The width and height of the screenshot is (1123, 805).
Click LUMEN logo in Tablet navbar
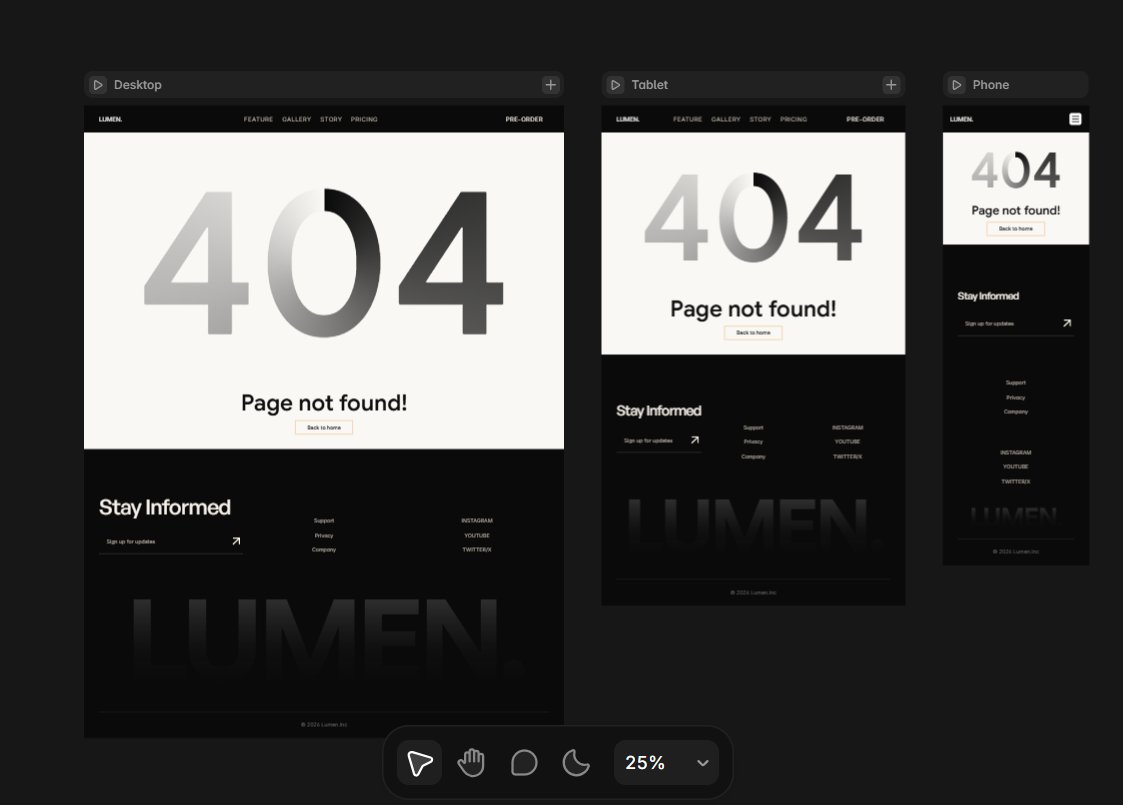tap(627, 119)
